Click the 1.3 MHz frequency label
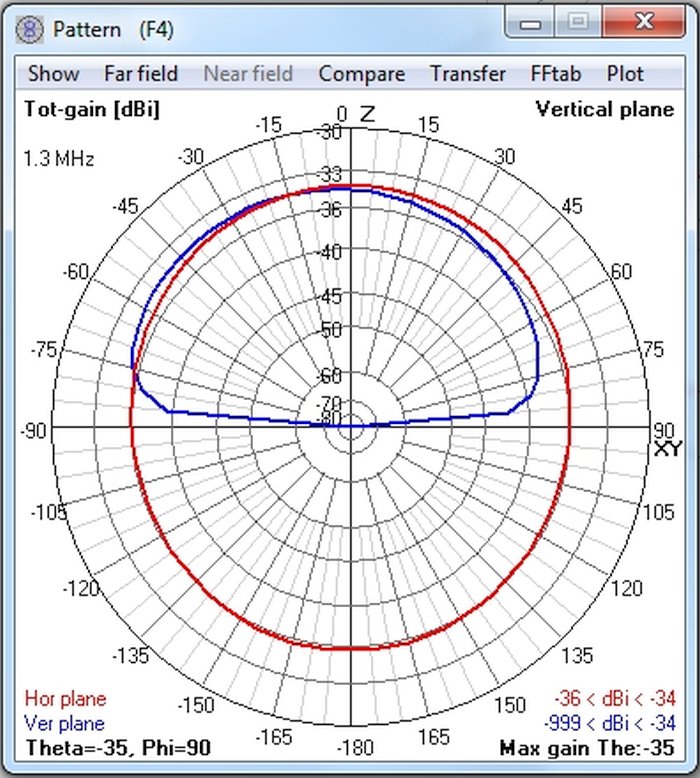Image resolution: width=700 pixels, height=778 pixels. pos(59,159)
